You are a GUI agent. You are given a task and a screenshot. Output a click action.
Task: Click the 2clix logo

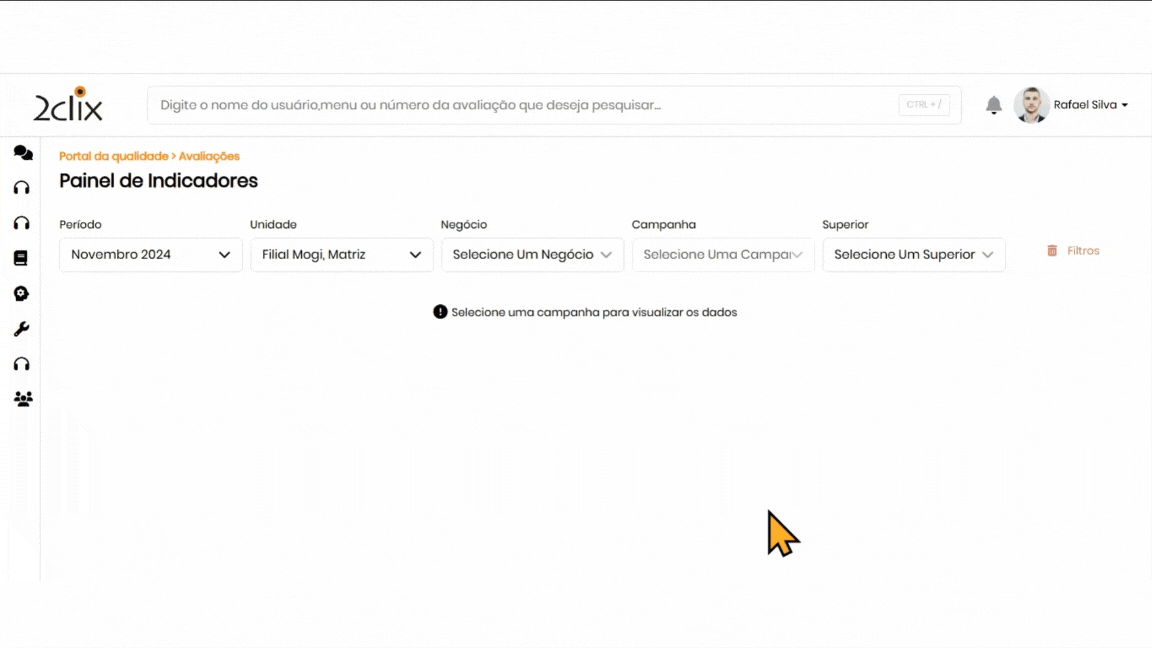coord(68,105)
